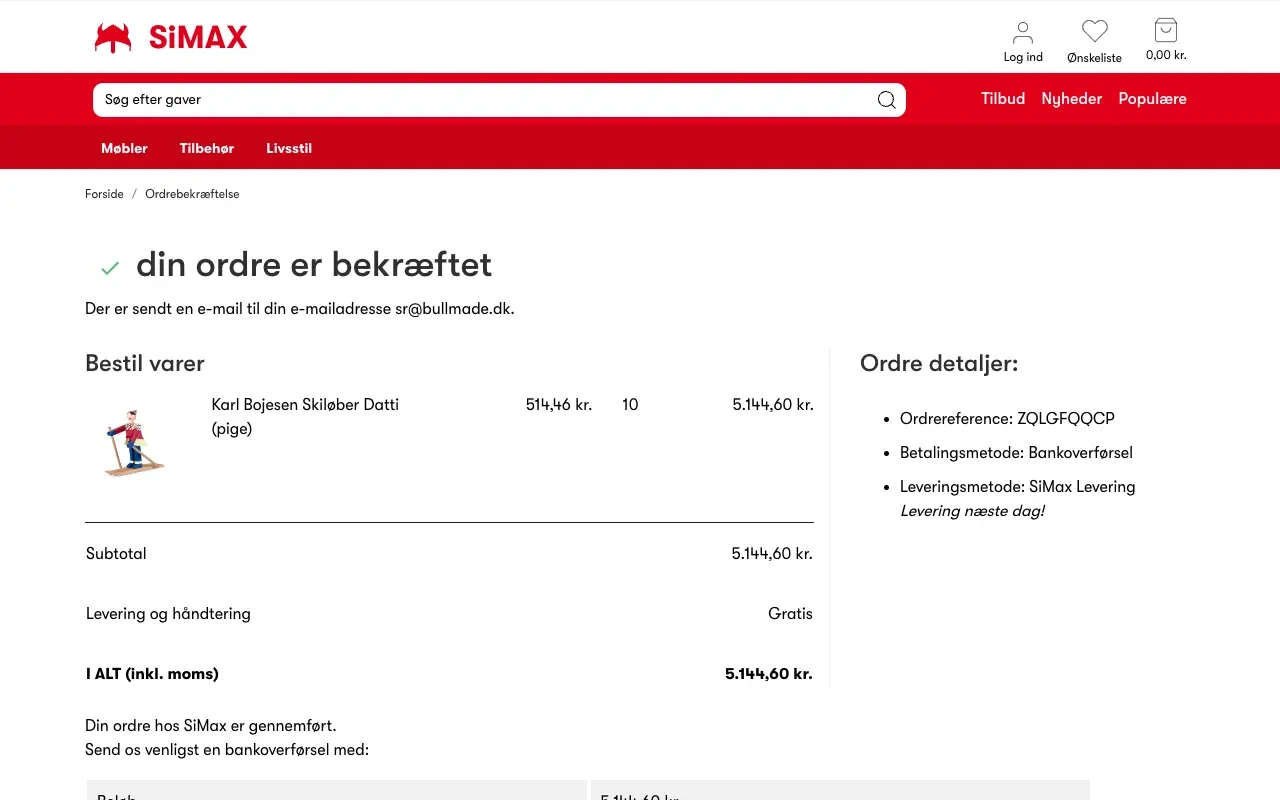Click the green order confirmed checkmark
This screenshot has width=1280, height=800.
(x=110, y=268)
